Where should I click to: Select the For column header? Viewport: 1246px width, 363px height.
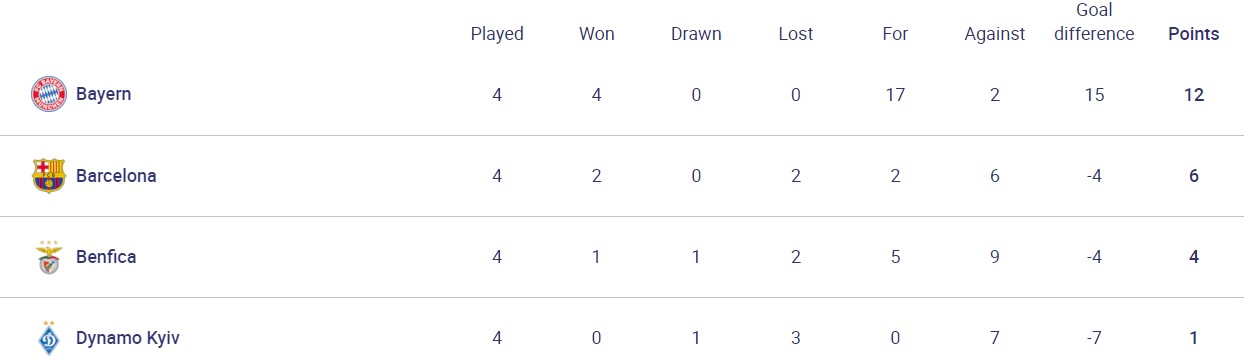click(x=895, y=34)
